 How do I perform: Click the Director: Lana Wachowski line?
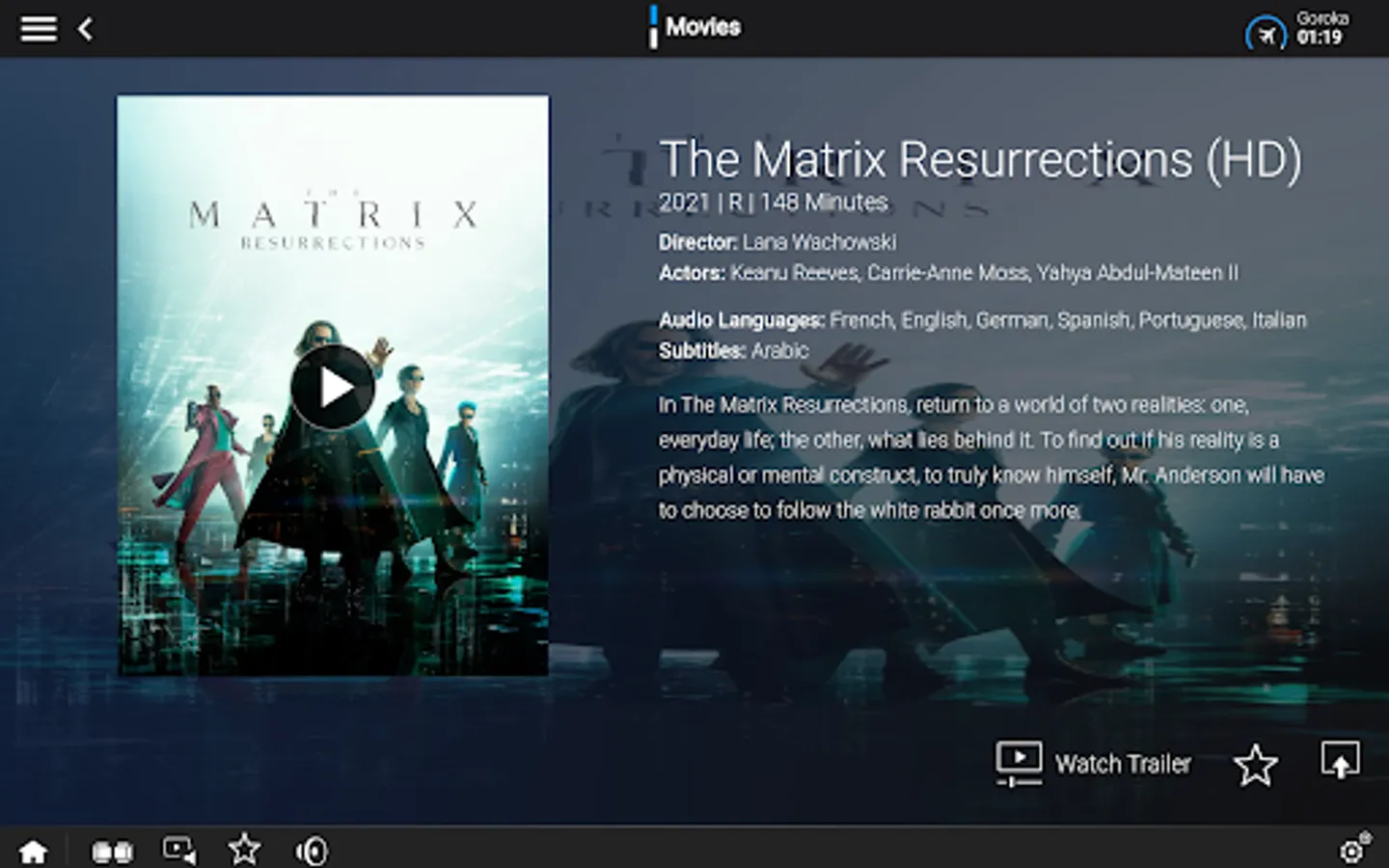point(777,242)
